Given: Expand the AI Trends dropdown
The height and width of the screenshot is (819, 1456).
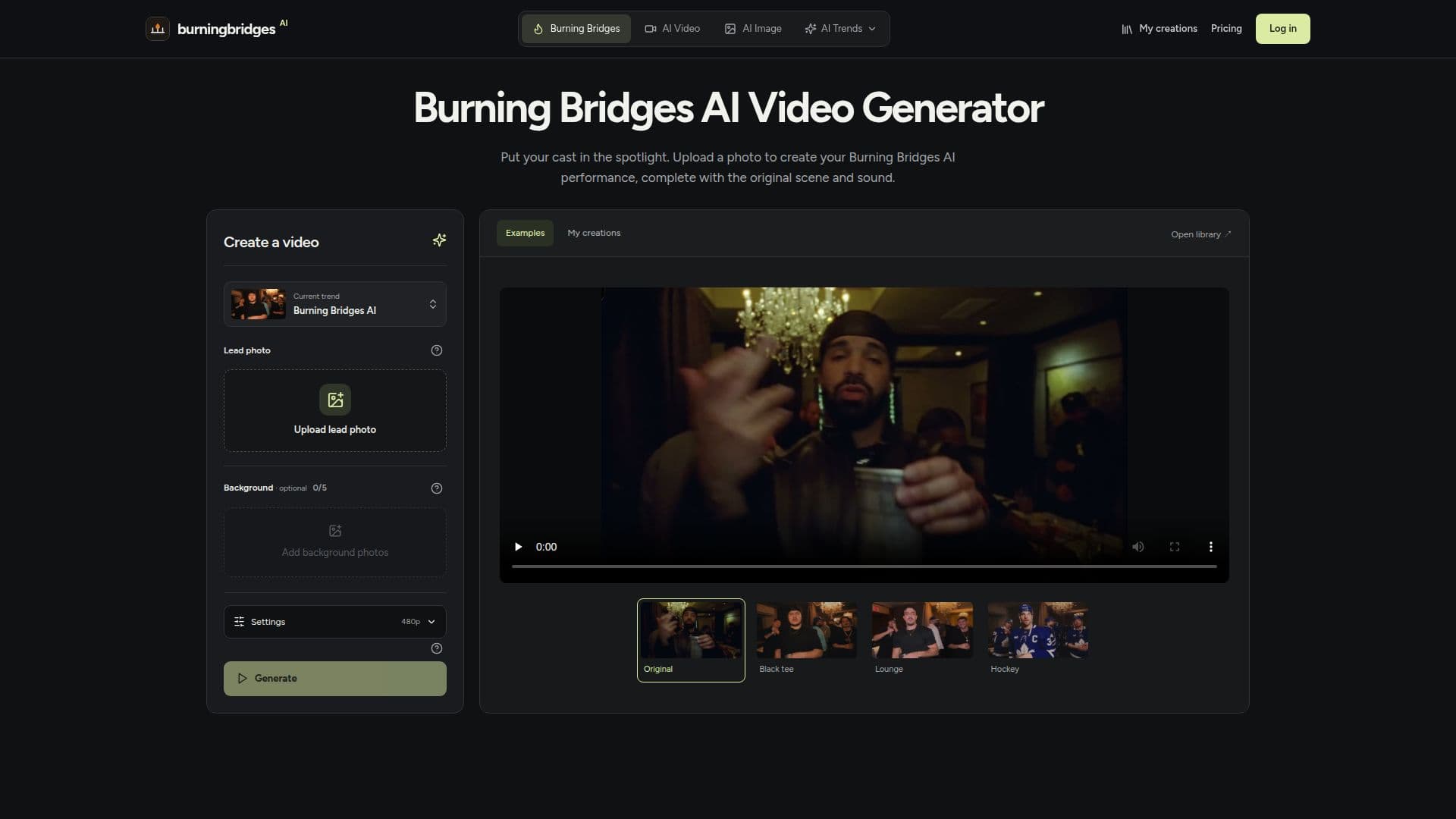Looking at the screenshot, I should coord(840,29).
